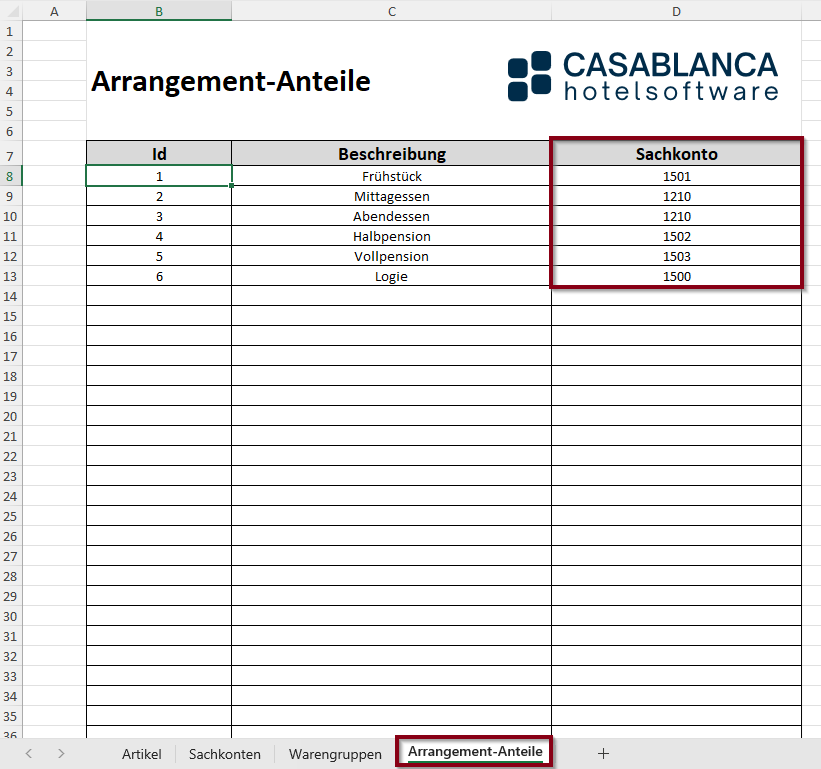Viewport: 821px width, 769px height.
Task: Open the Sachkonten sheet tab
Action: 225,754
